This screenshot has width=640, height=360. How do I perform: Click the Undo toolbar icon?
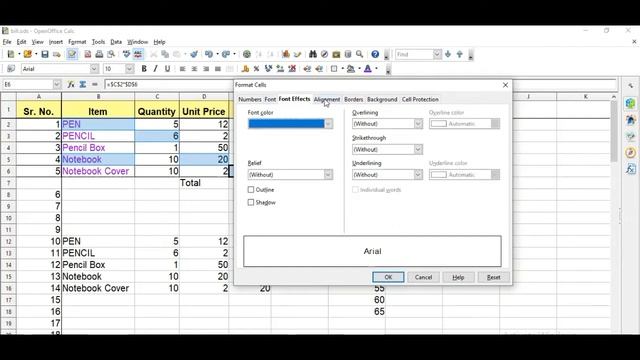pos(209,54)
